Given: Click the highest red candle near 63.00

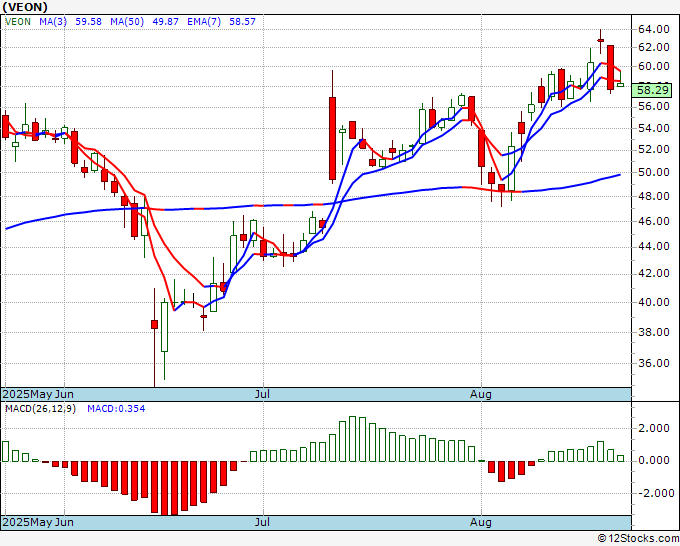Looking at the screenshot, I should [x=601, y=40].
